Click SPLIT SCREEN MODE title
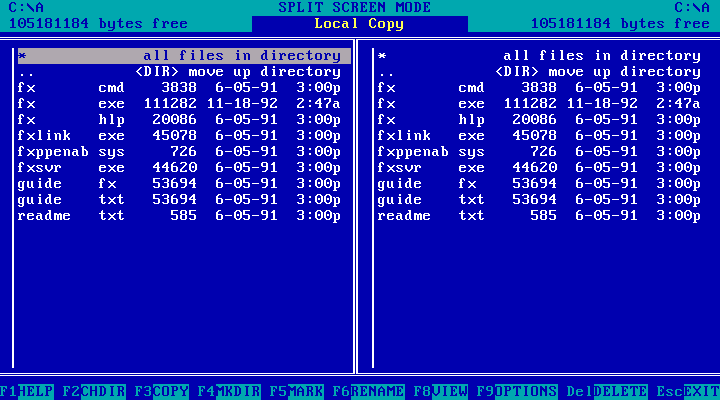Image resolution: width=720 pixels, height=400 pixels. tap(355, 7)
